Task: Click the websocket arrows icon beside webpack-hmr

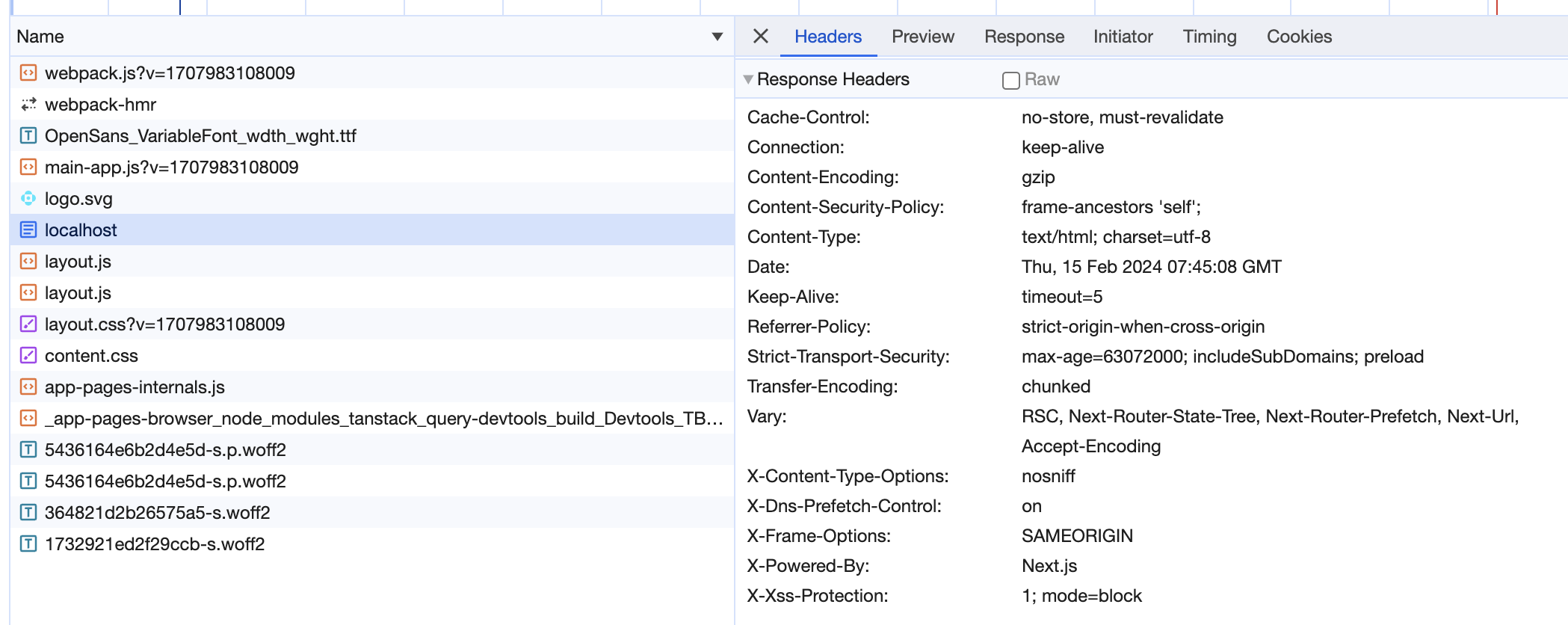Action: (28, 104)
